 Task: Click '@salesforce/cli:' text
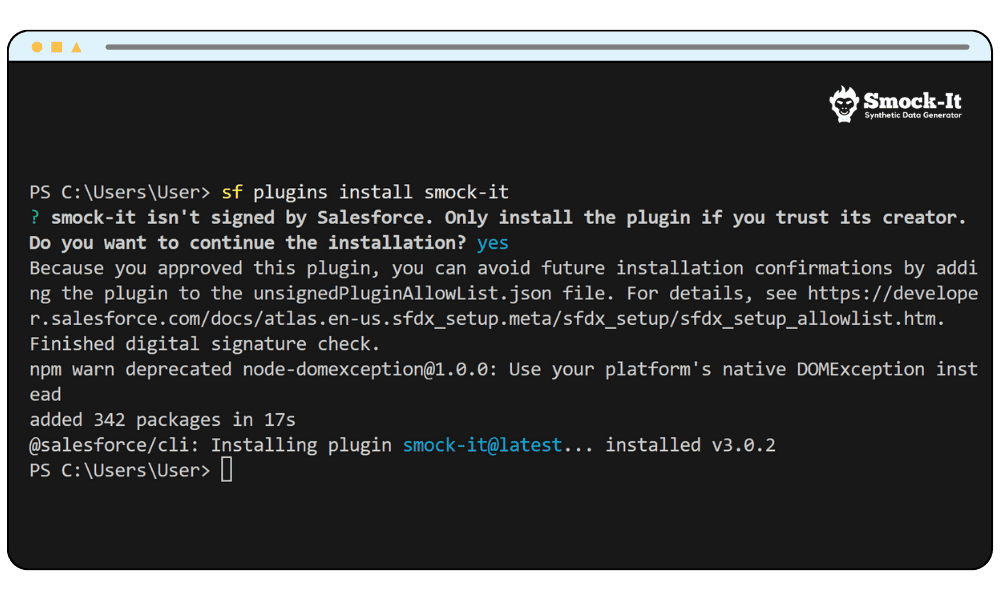(x=115, y=445)
